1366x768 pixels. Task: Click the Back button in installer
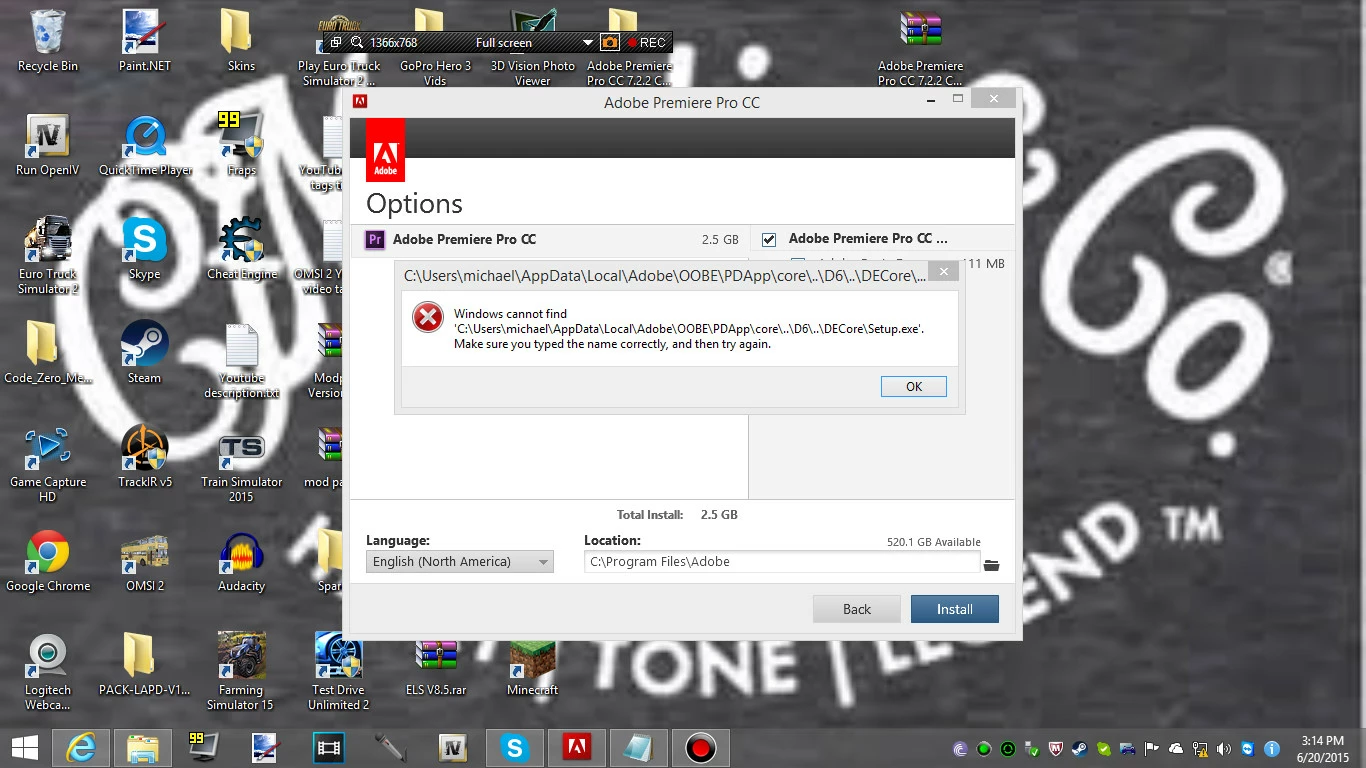click(857, 609)
